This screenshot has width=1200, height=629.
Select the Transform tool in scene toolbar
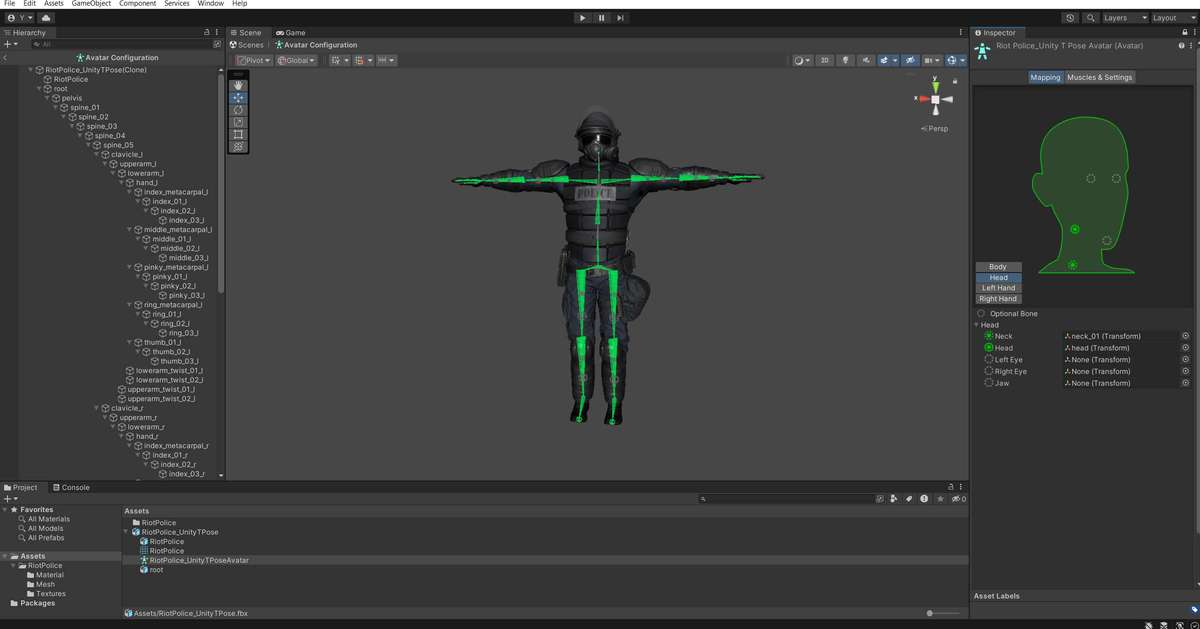(238, 146)
